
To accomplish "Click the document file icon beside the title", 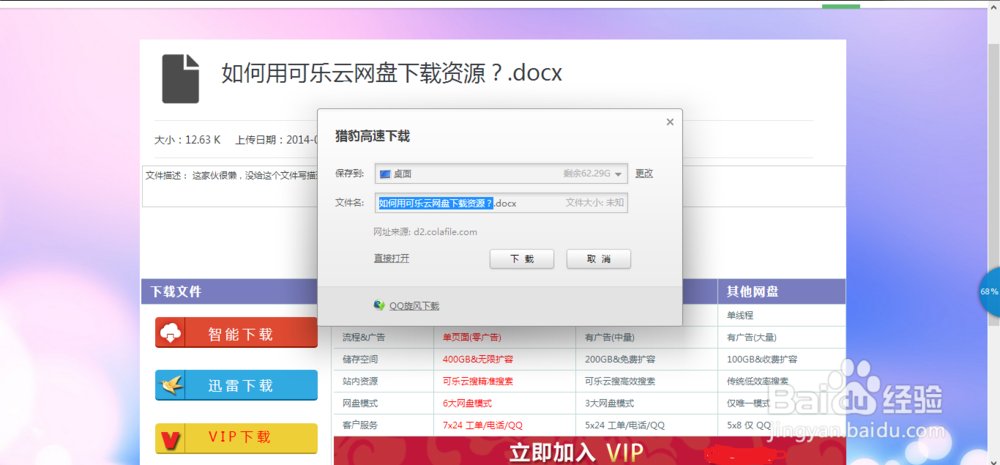I will (180, 78).
